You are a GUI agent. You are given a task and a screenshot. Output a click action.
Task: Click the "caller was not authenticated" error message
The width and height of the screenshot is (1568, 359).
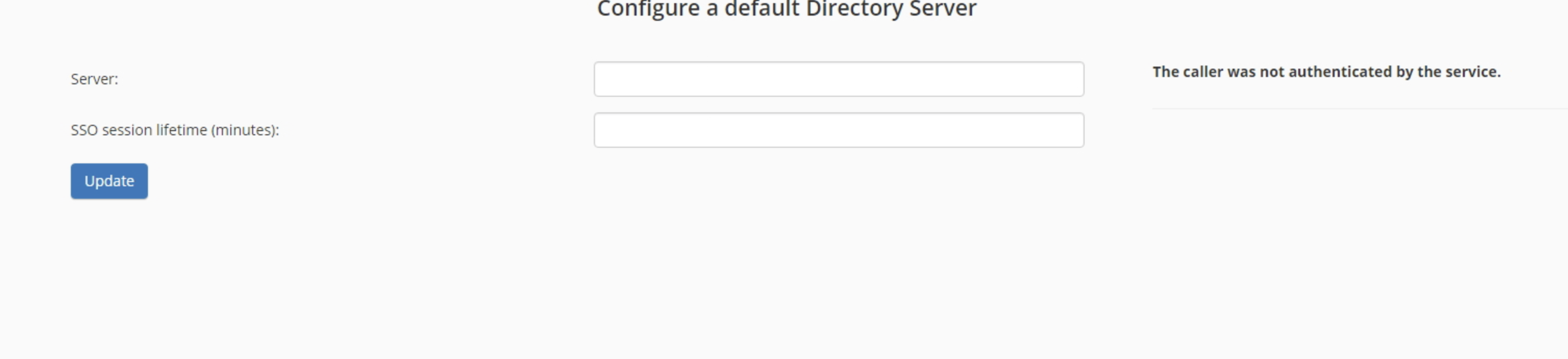tap(1326, 72)
